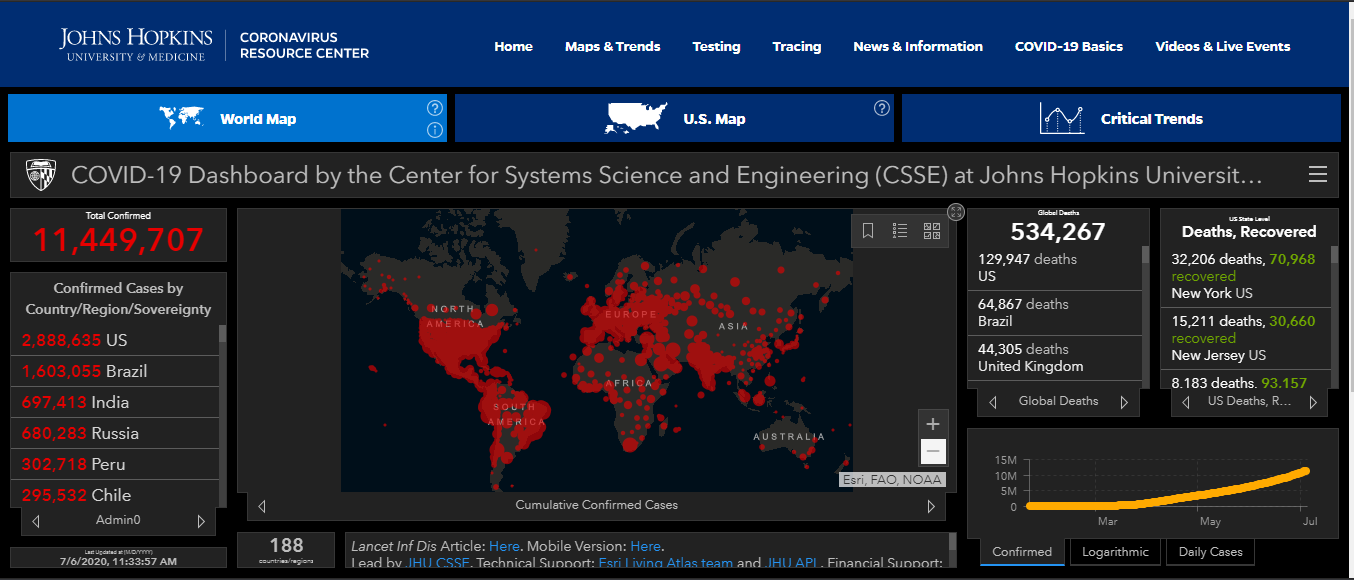Click the World Map help question icon
The width and height of the screenshot is (1354, 580).
tap(435, 108)
